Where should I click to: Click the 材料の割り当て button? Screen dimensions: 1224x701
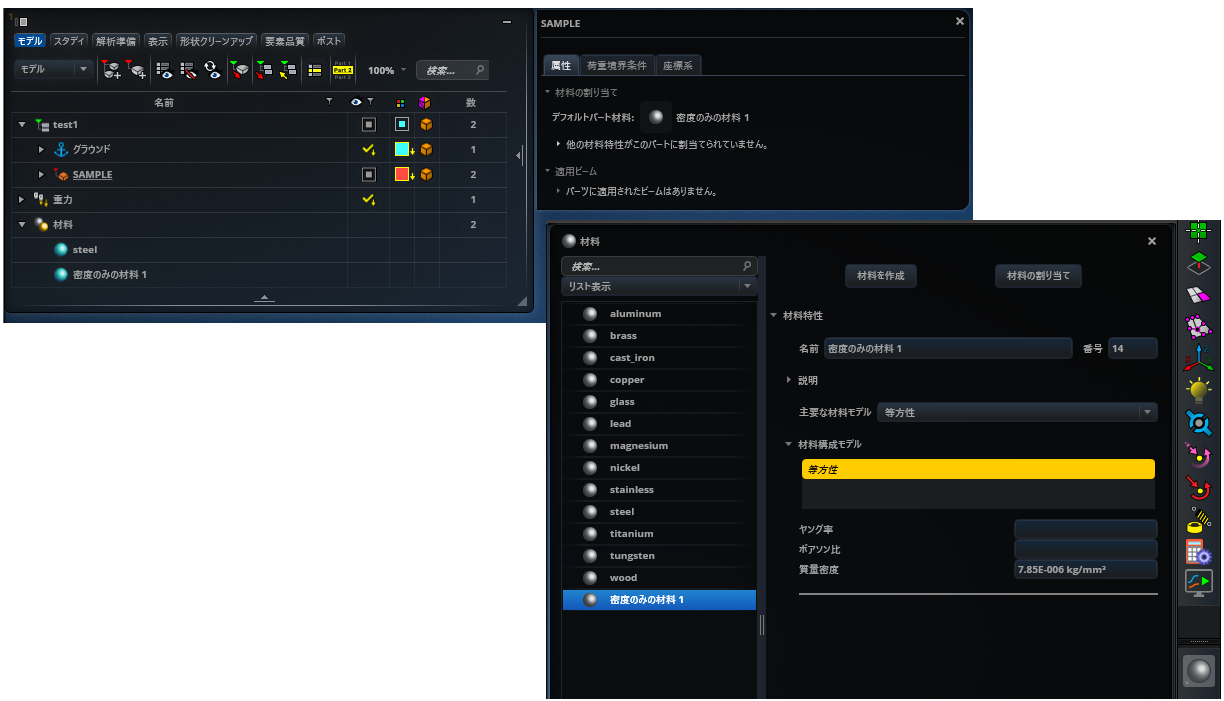1037,276
